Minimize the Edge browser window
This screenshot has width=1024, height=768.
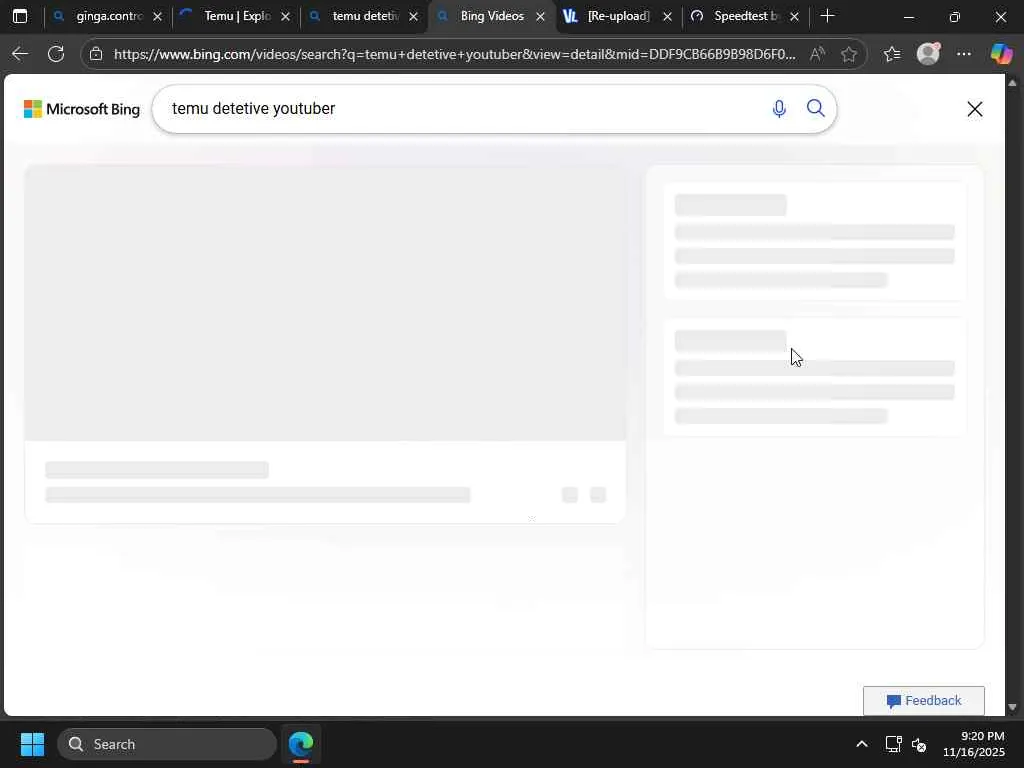click(908, 17)
